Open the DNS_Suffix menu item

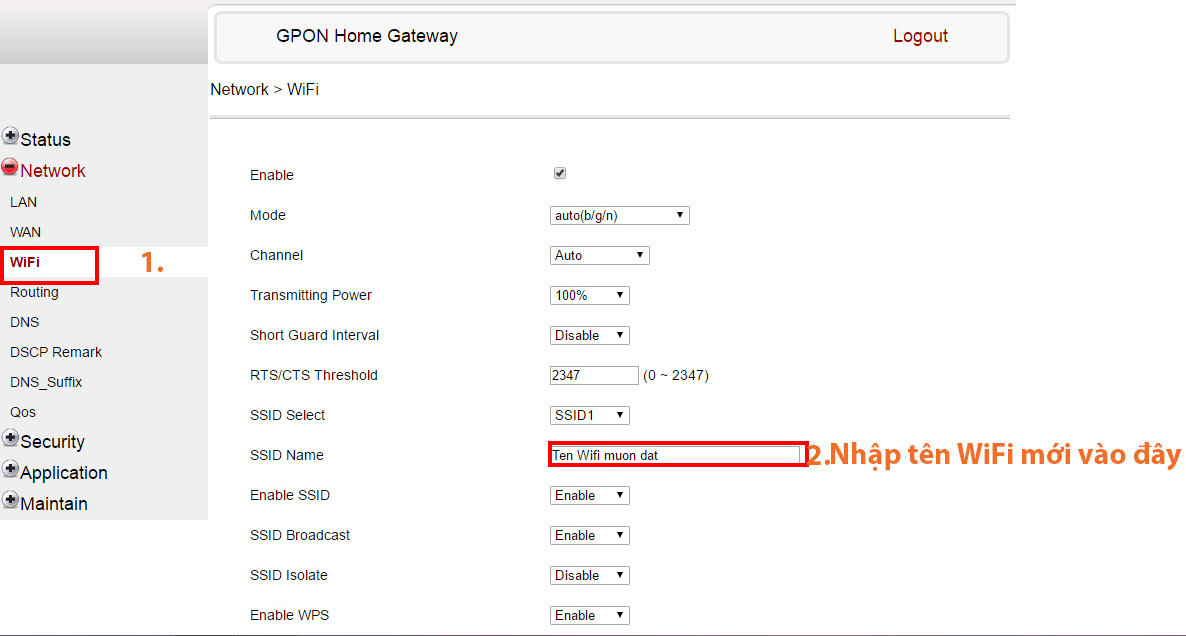click(x=46, y=383)
